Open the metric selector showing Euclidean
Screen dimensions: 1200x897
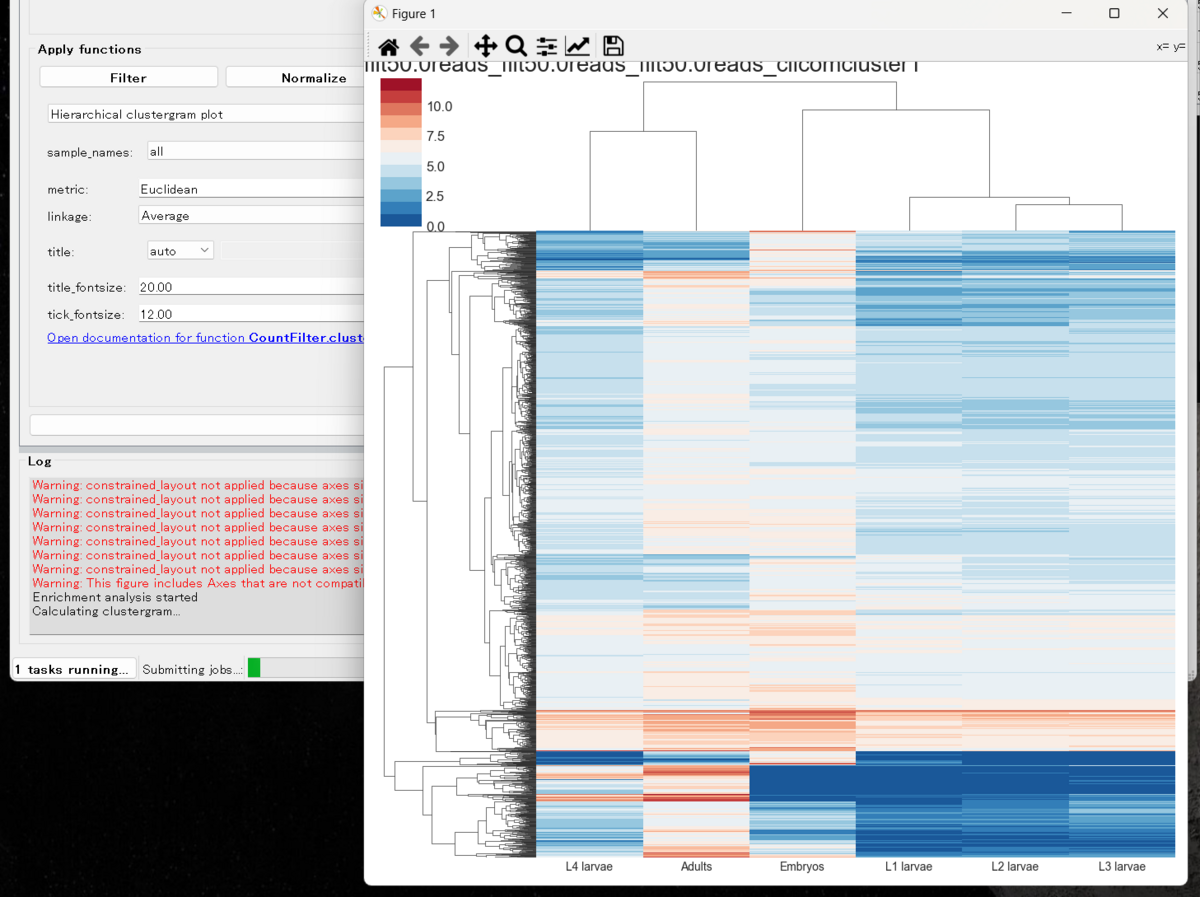(x=250, y=189)
